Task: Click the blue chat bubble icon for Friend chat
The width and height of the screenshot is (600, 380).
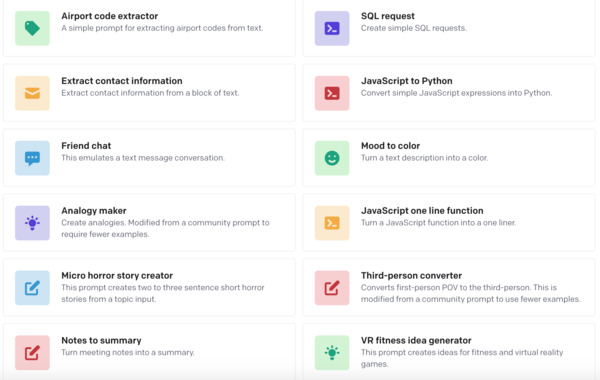Action: (x=32, y=158)
